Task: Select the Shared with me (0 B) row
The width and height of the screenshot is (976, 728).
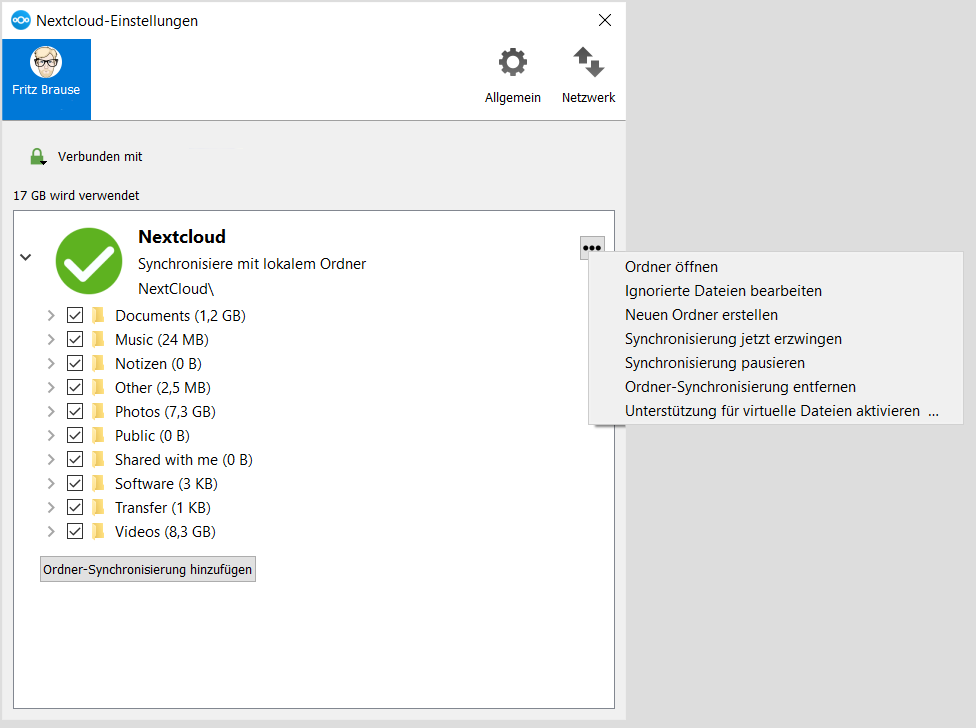Action: (184, 460)
